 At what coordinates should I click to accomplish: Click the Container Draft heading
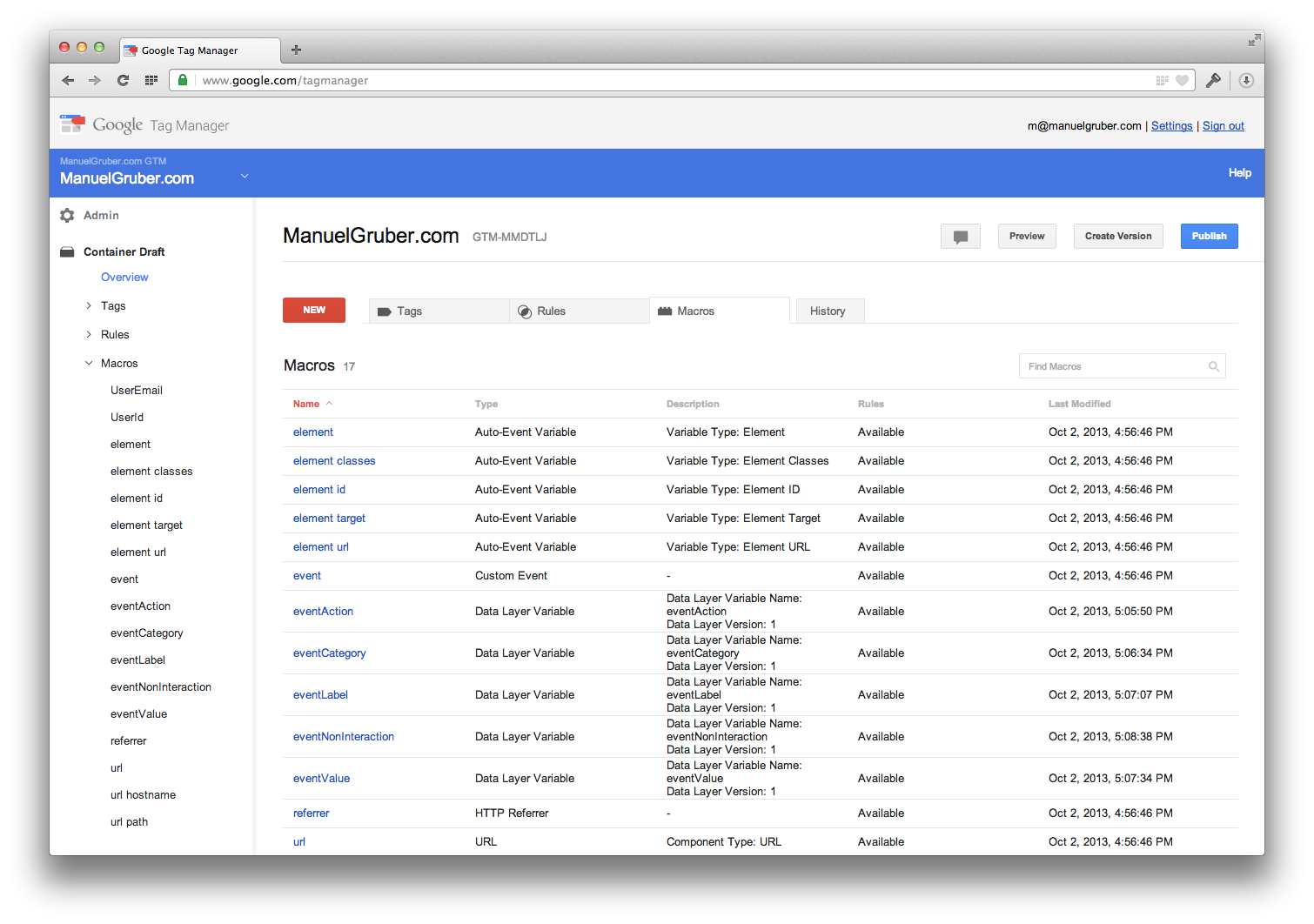[124, 251]
